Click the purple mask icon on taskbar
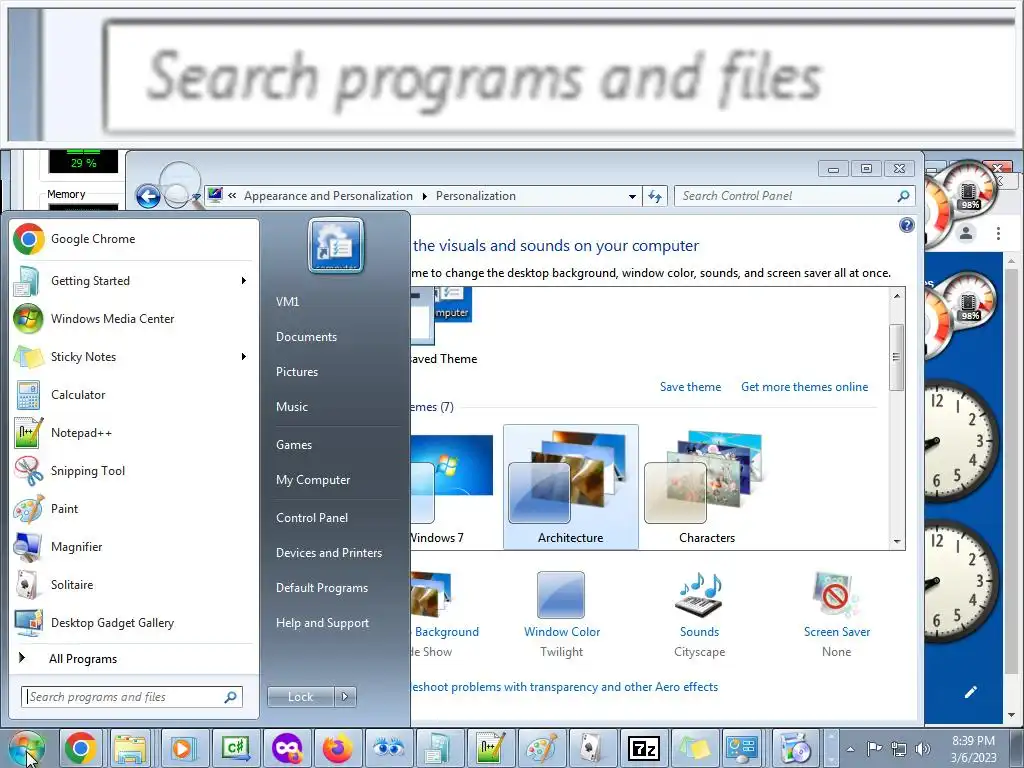This screenshot has width=1024, height=768. [287, 748]
